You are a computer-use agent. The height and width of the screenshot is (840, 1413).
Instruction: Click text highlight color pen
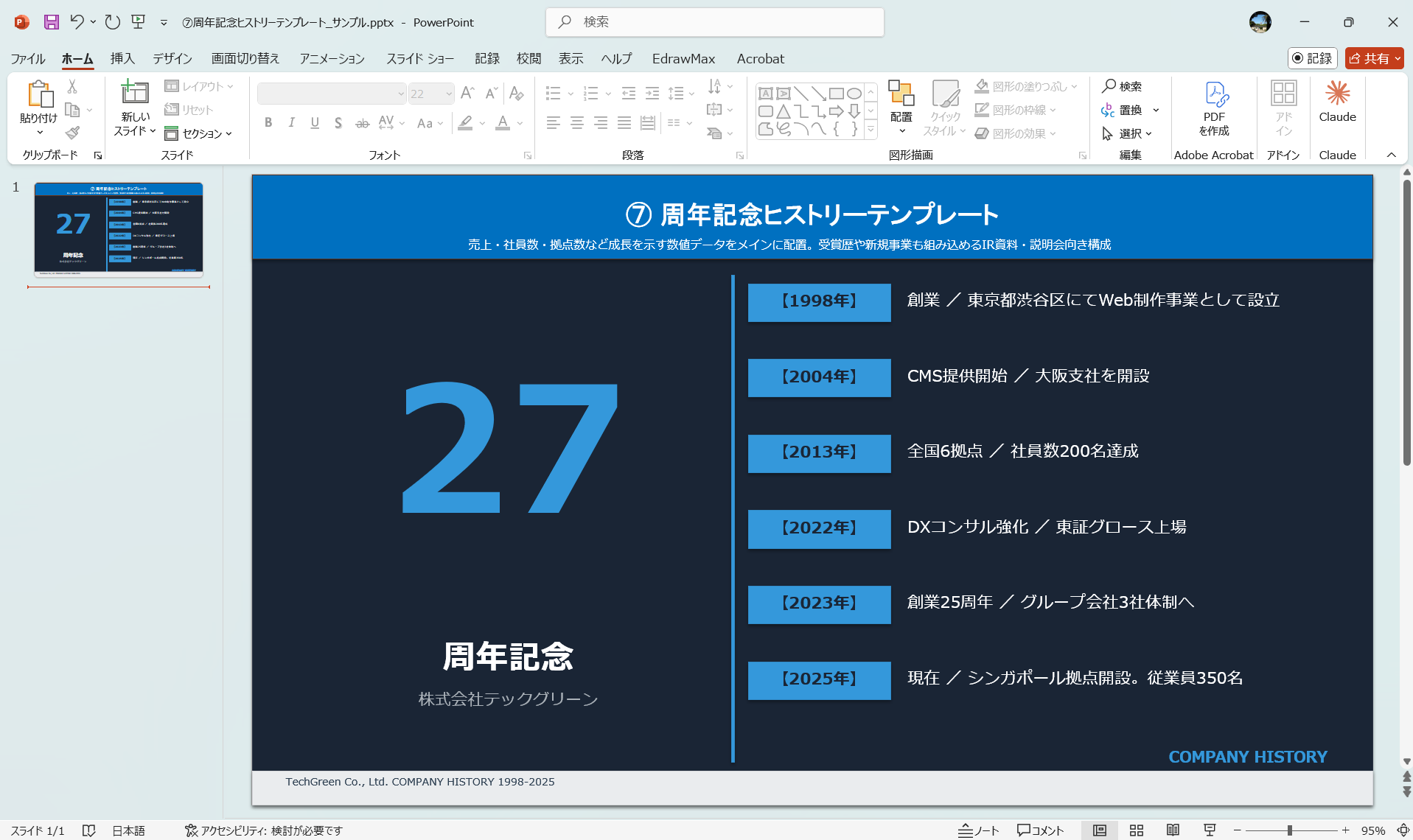[x=465, y=123]
